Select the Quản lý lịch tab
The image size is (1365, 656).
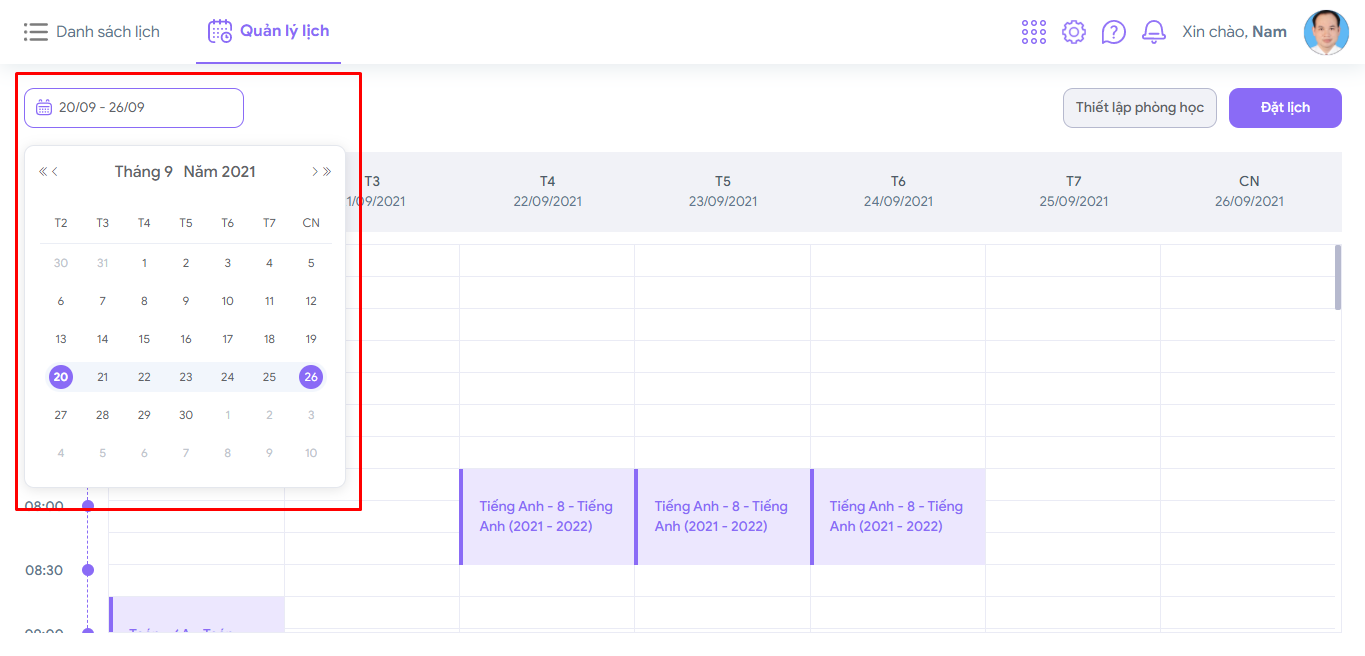tap(269, 32)
